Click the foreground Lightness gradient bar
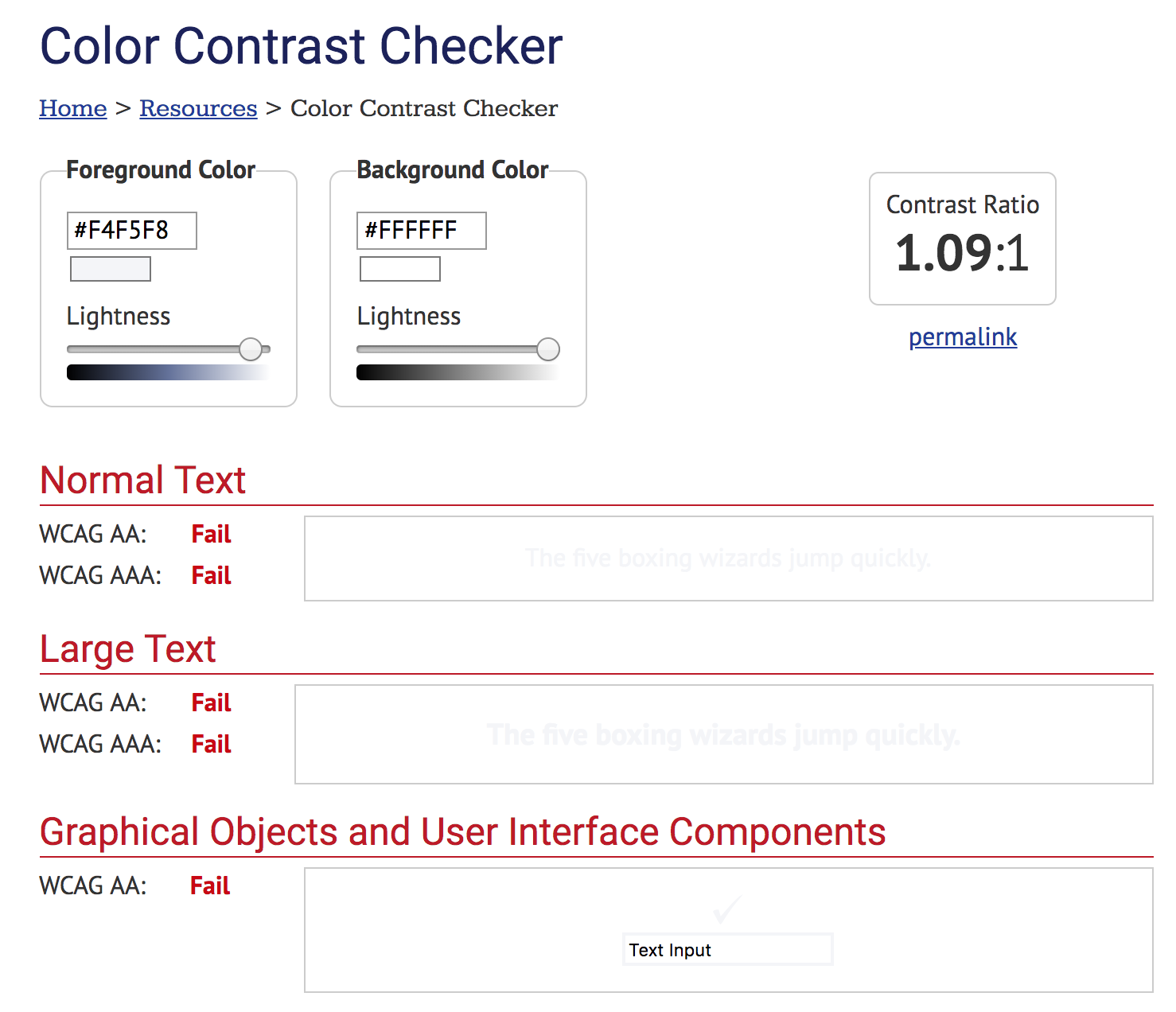The image size is (1176, 1012). point(168,372)
